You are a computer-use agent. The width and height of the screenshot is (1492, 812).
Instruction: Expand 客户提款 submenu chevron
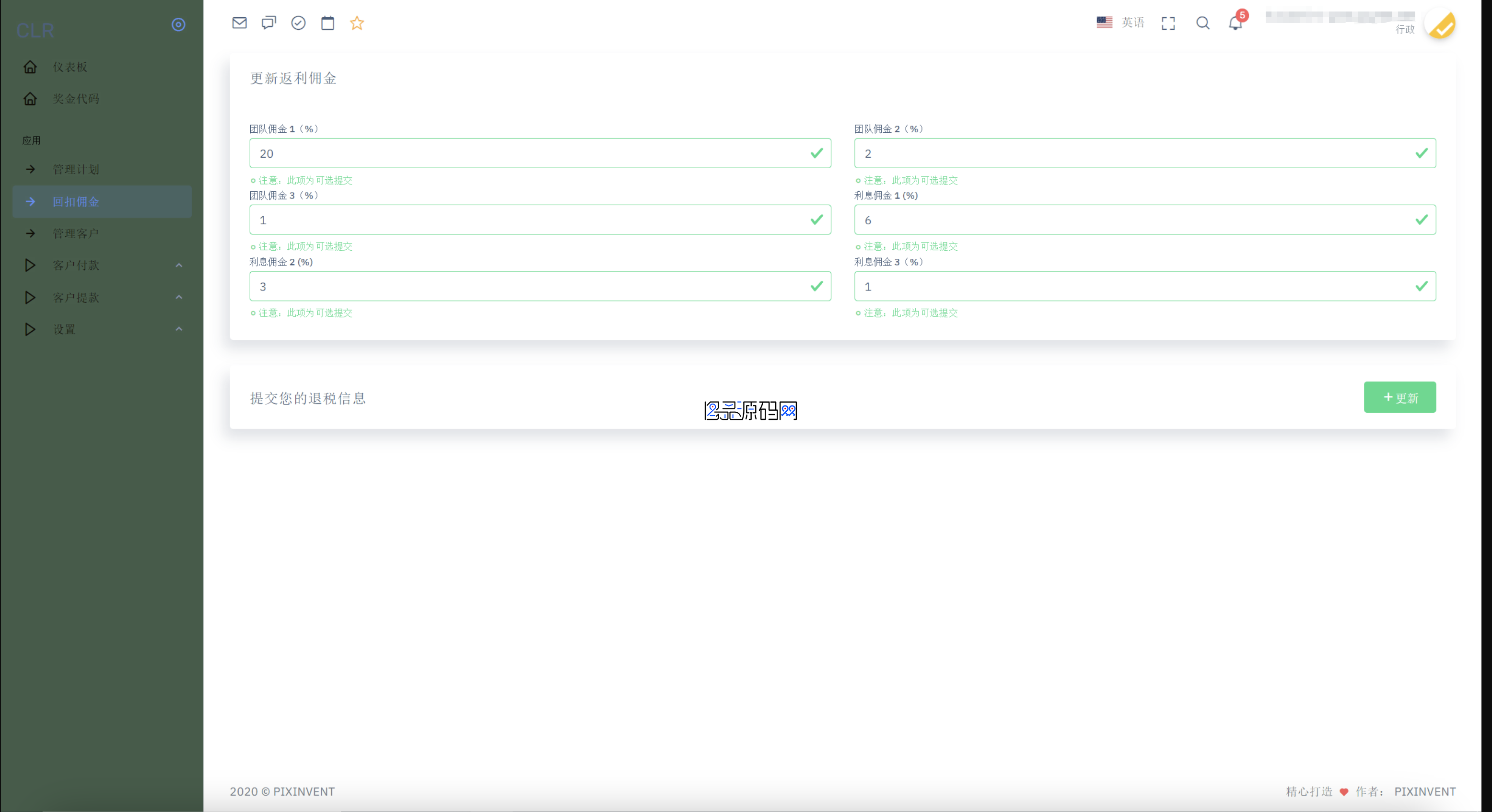click(x=179, y=297)
